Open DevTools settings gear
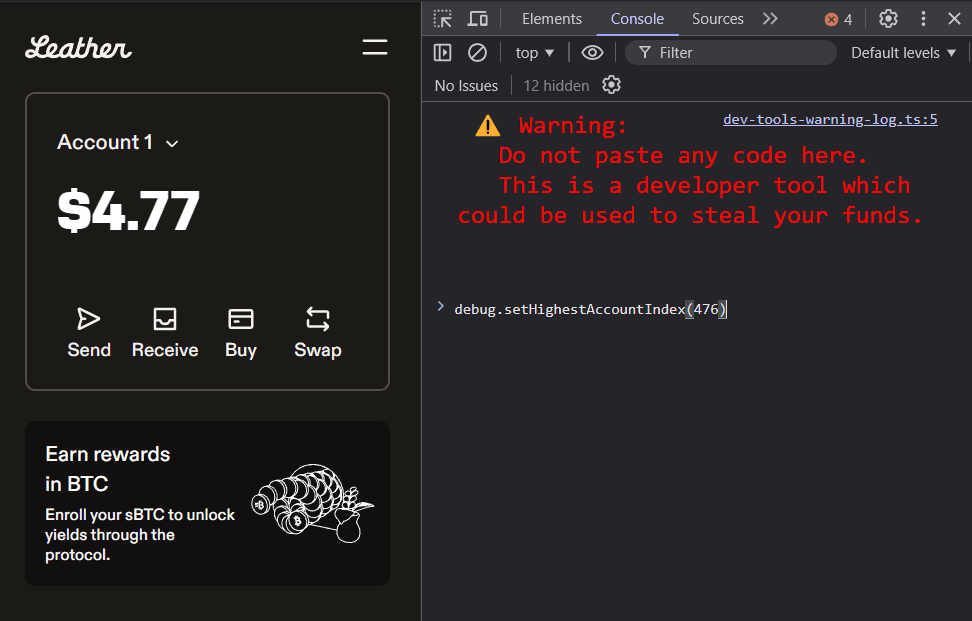 [888, 19]
